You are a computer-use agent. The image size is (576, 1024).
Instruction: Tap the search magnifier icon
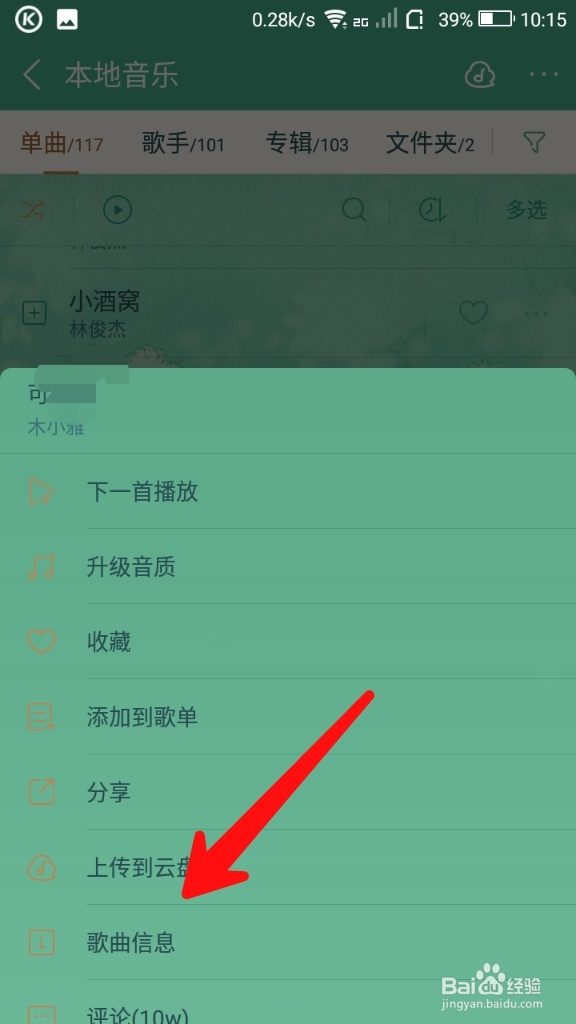click(x=354, y=210)
